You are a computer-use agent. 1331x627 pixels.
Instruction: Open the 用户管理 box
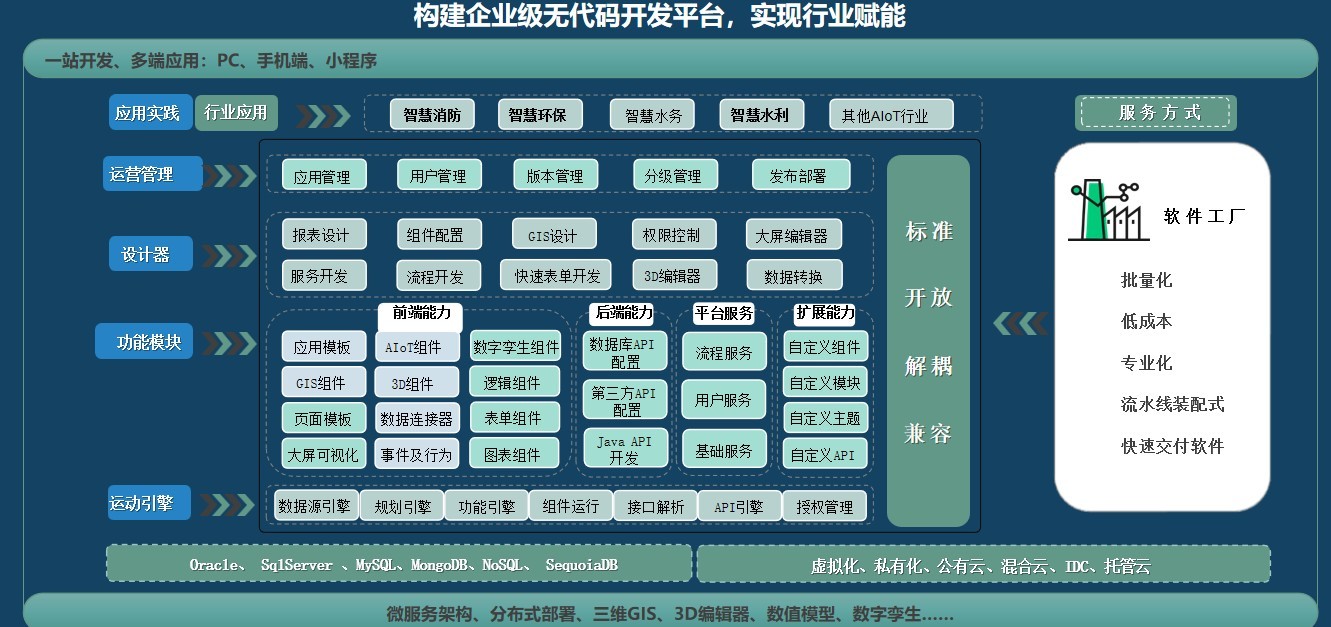pyautogui.click(x=439, y=175)
